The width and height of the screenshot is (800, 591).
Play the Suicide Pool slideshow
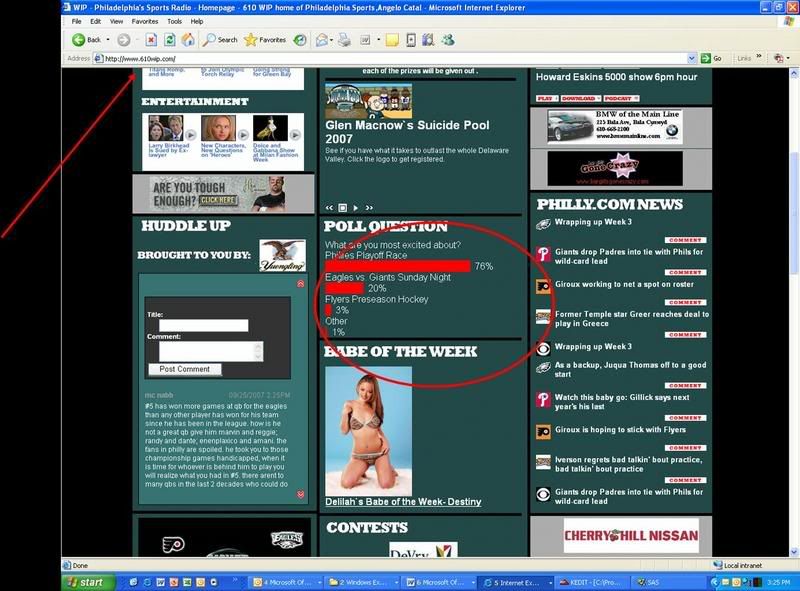[356, 208]
